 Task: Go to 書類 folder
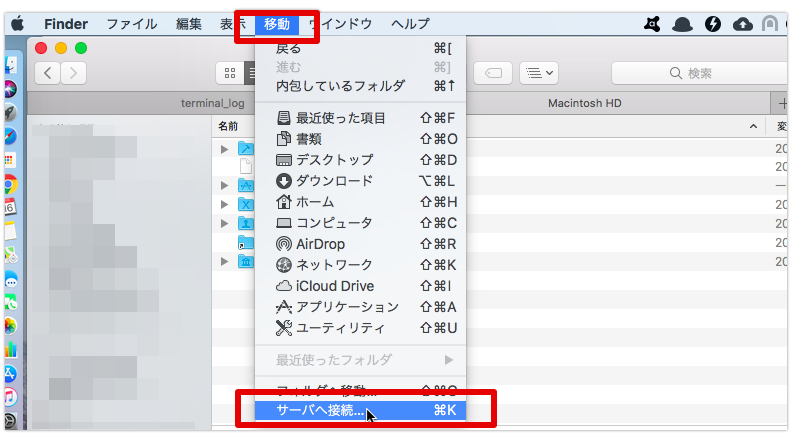[361, 138]
